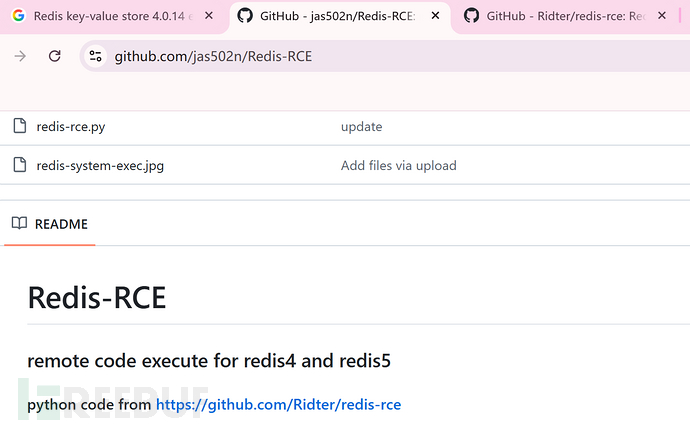
Task: Open the 'Add files via upload' commit message
Action: pyautogui.click(x=399, y=166)
